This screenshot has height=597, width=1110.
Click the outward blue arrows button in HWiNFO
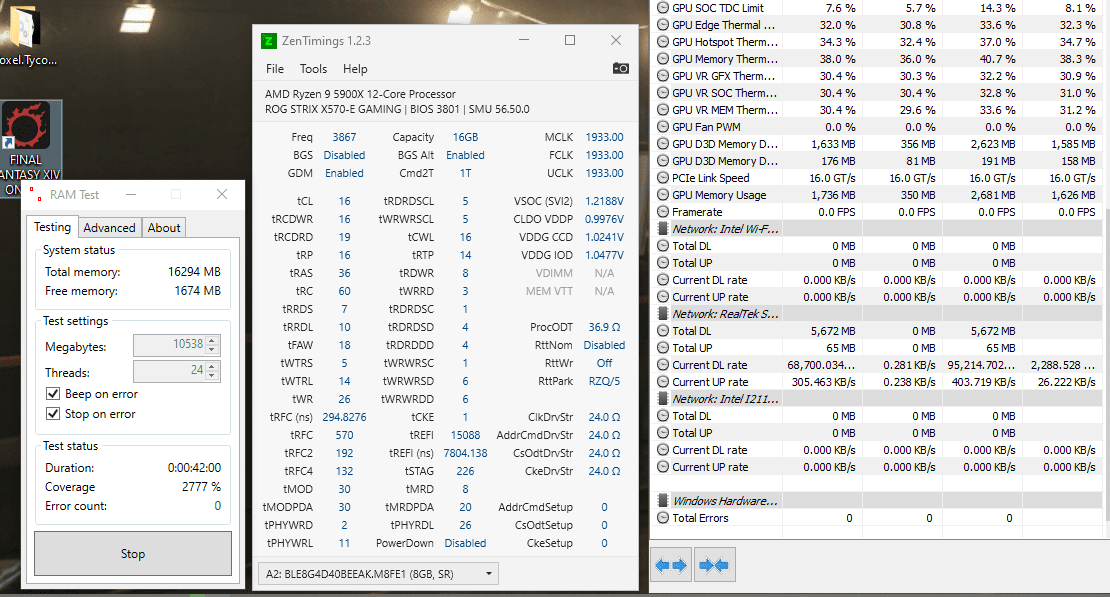tap(671, 564)
